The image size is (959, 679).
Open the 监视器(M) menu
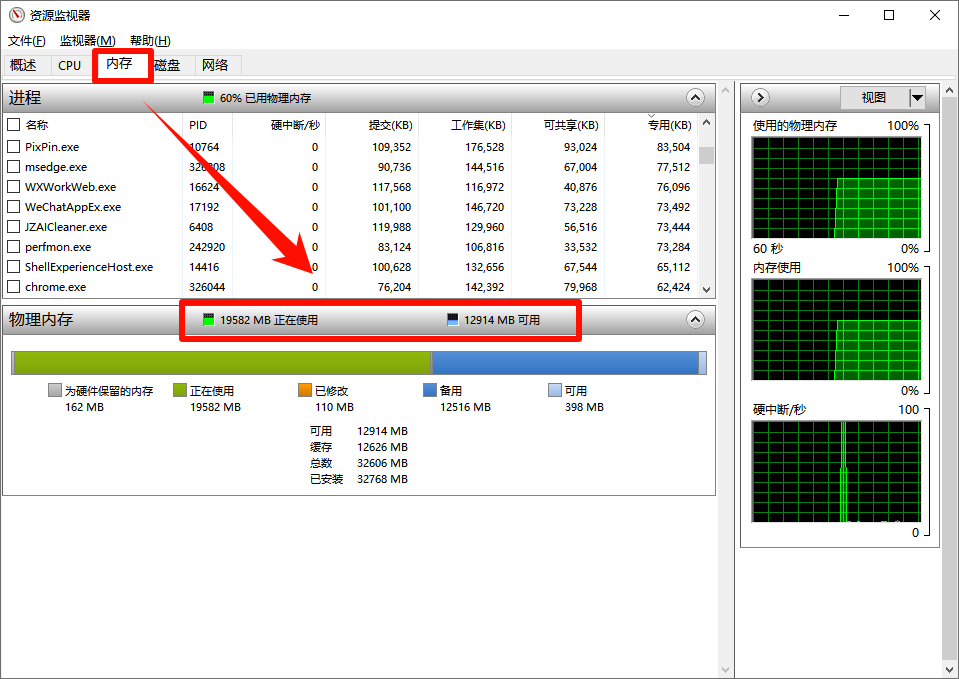coord(87,40)
